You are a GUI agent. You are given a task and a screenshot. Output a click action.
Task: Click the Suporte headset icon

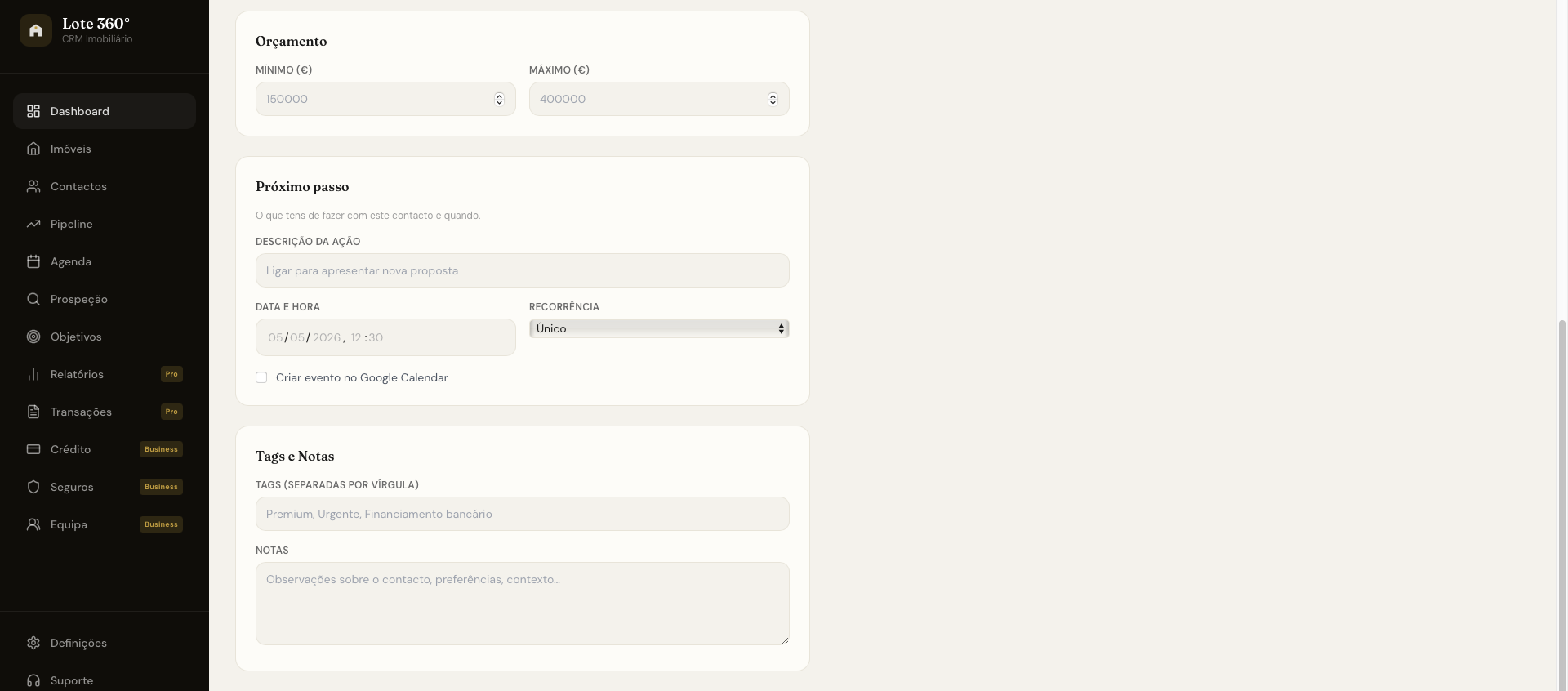pos(33,680)
